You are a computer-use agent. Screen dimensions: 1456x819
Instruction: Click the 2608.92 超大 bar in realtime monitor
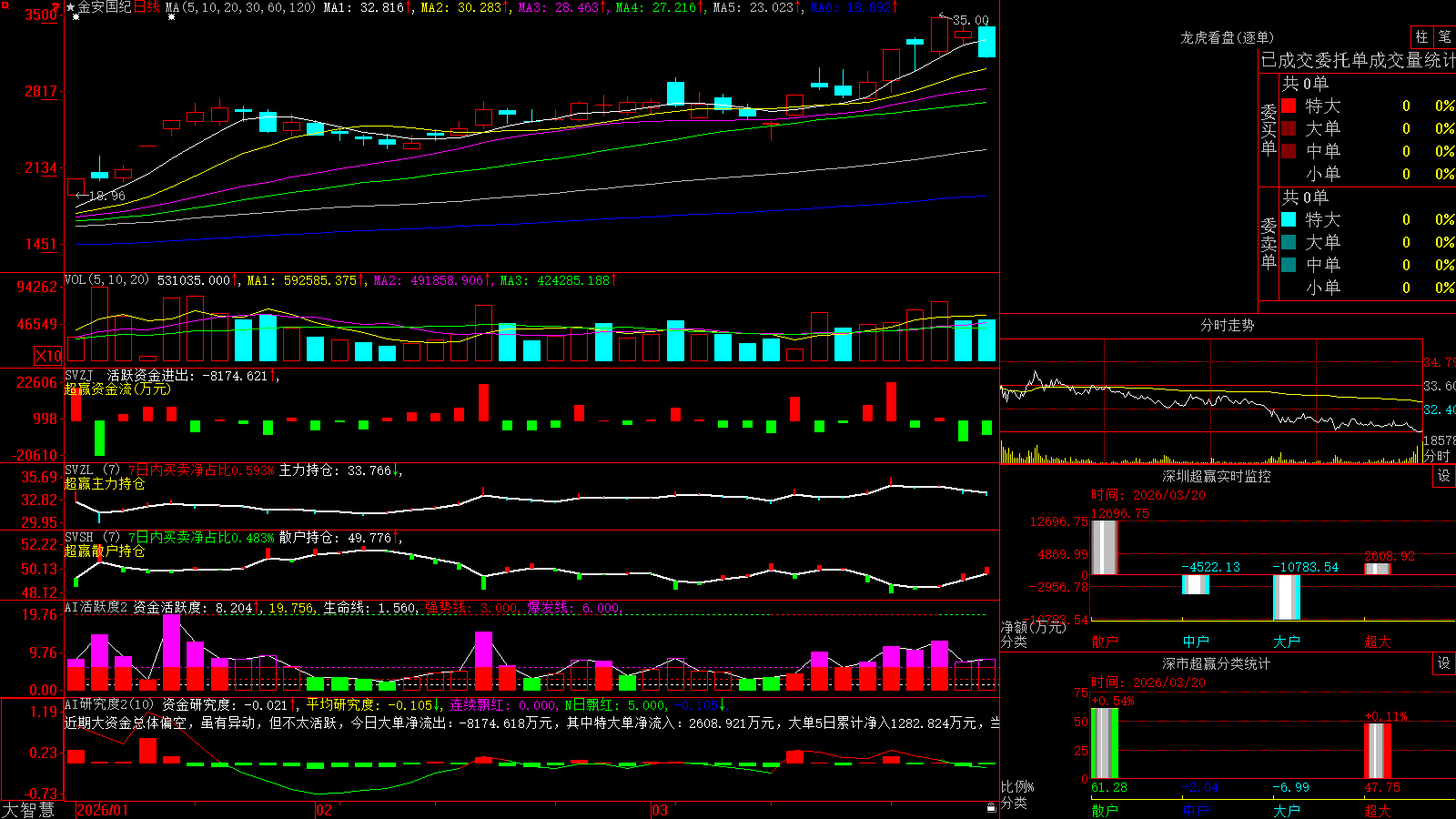[1378, 569]
